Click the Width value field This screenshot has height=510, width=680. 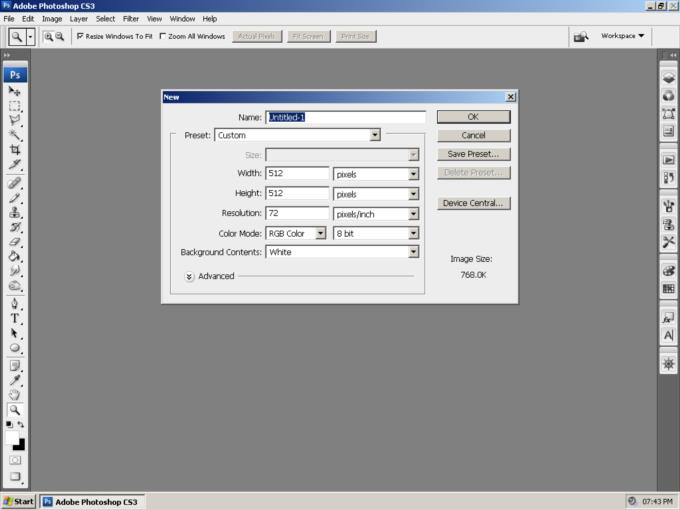click(x=297, y=173)
